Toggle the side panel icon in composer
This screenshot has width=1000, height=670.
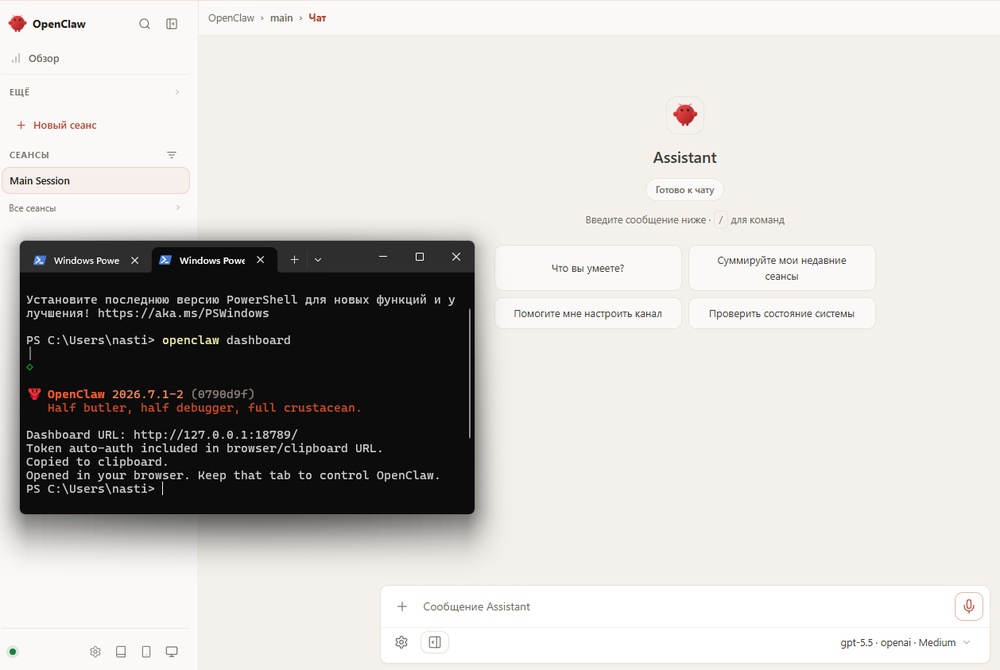(x=434, y=642)
